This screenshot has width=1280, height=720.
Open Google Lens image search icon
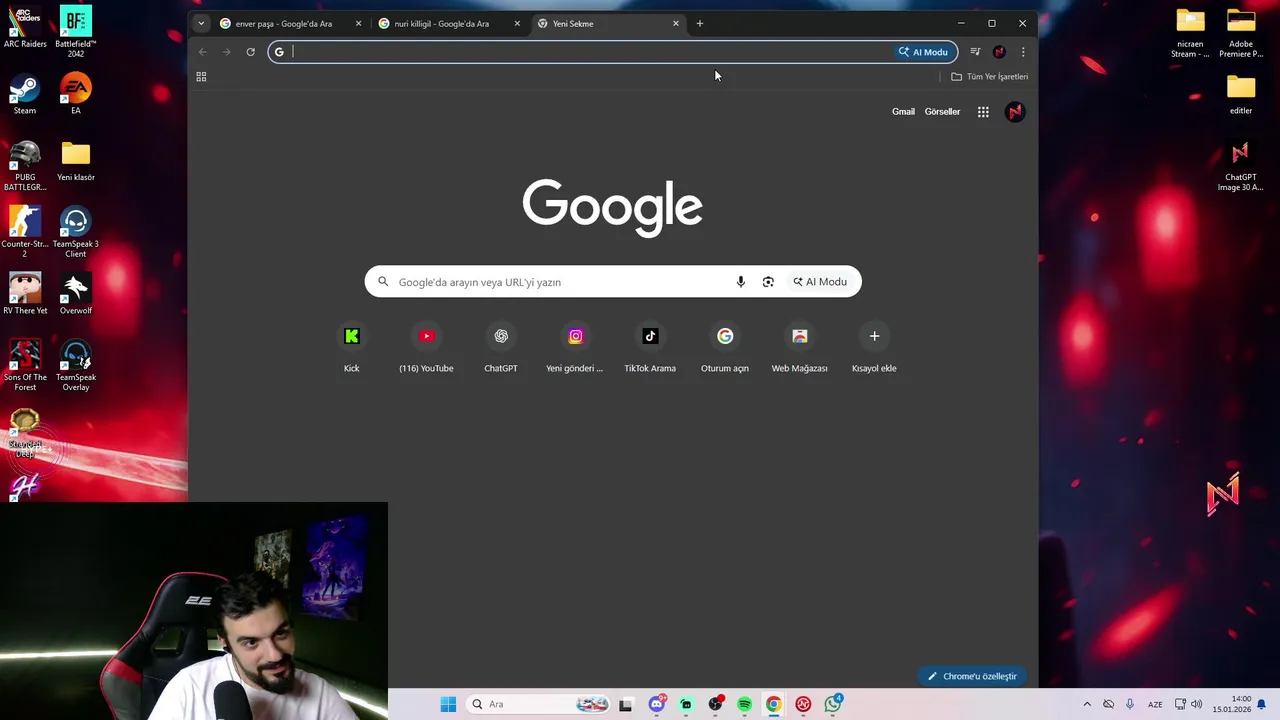[x=768, y=282]
